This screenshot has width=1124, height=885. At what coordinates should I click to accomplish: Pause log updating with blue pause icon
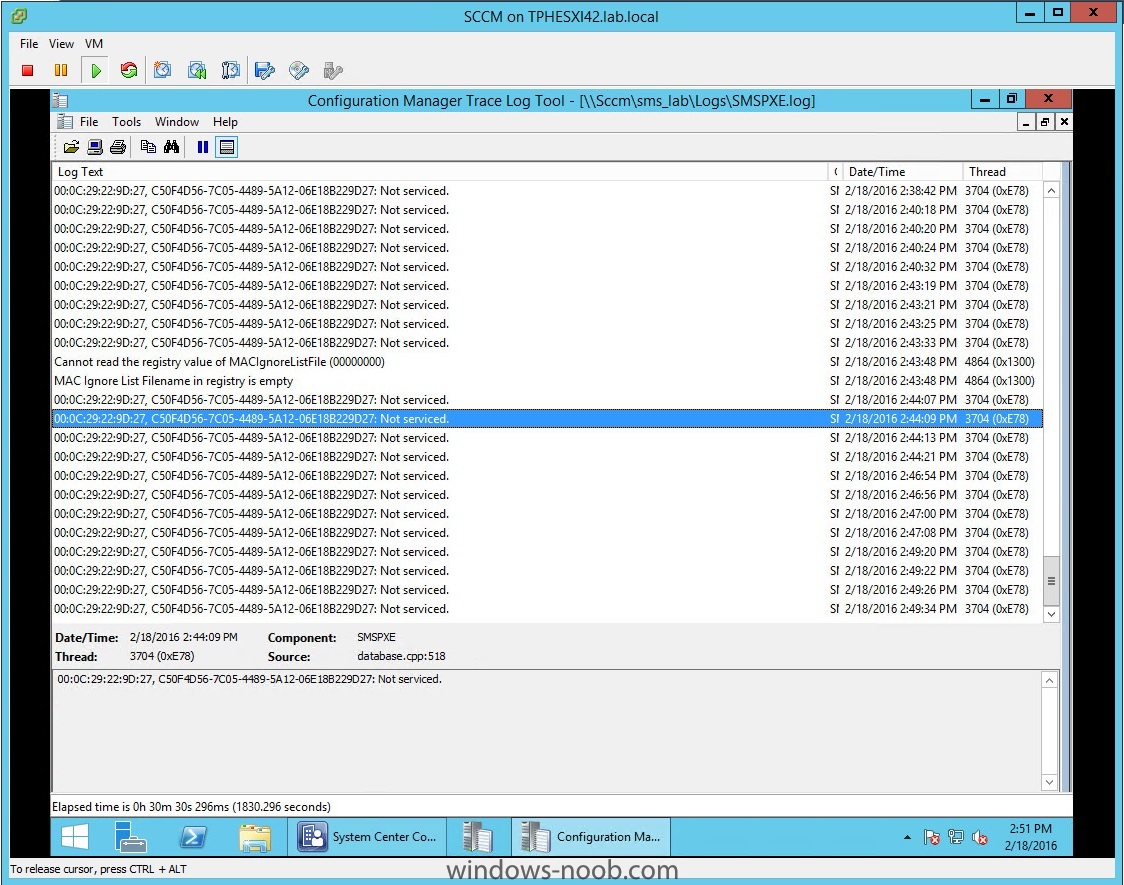coord(203,147)
